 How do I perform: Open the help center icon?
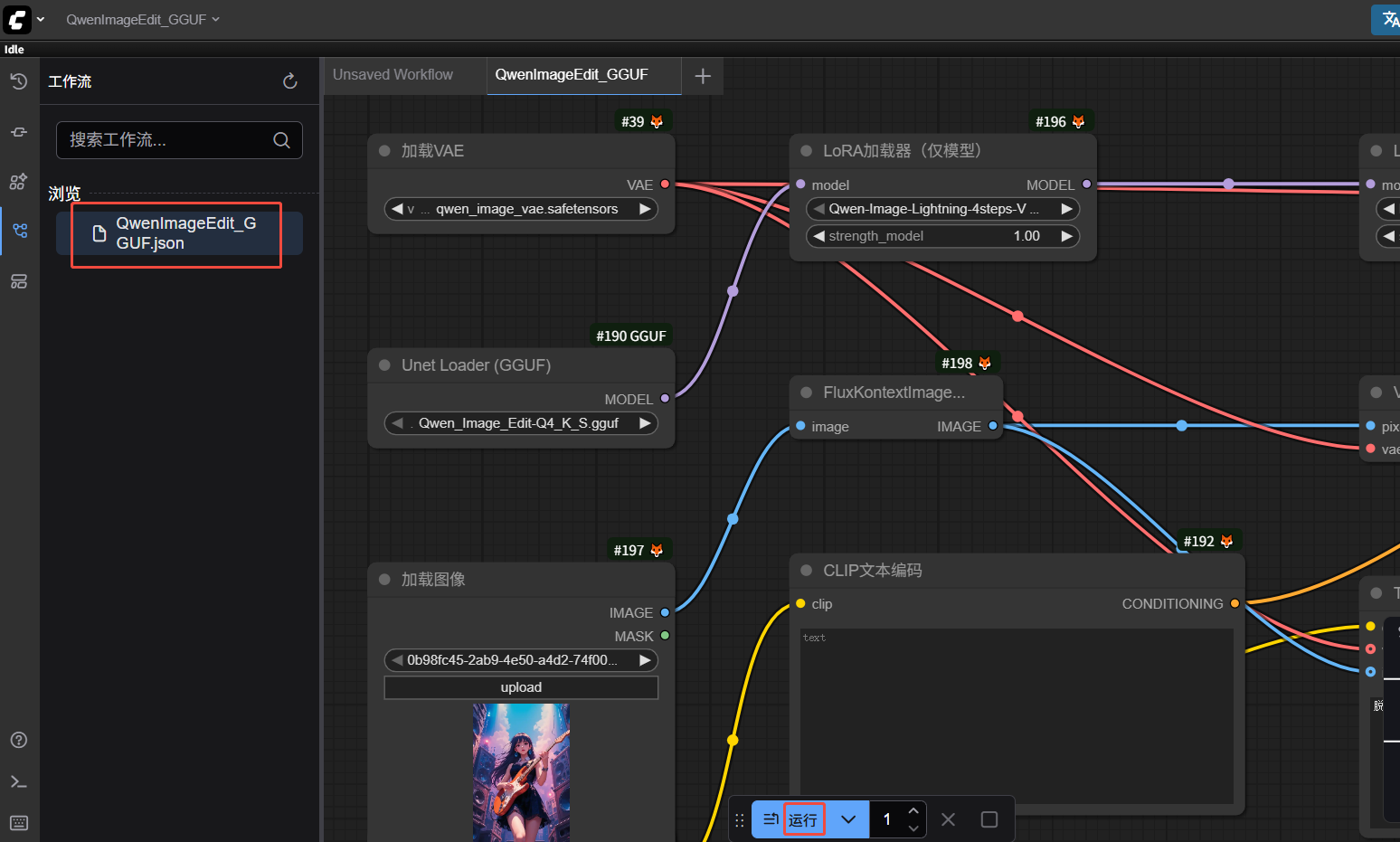(x=19, y=740)
